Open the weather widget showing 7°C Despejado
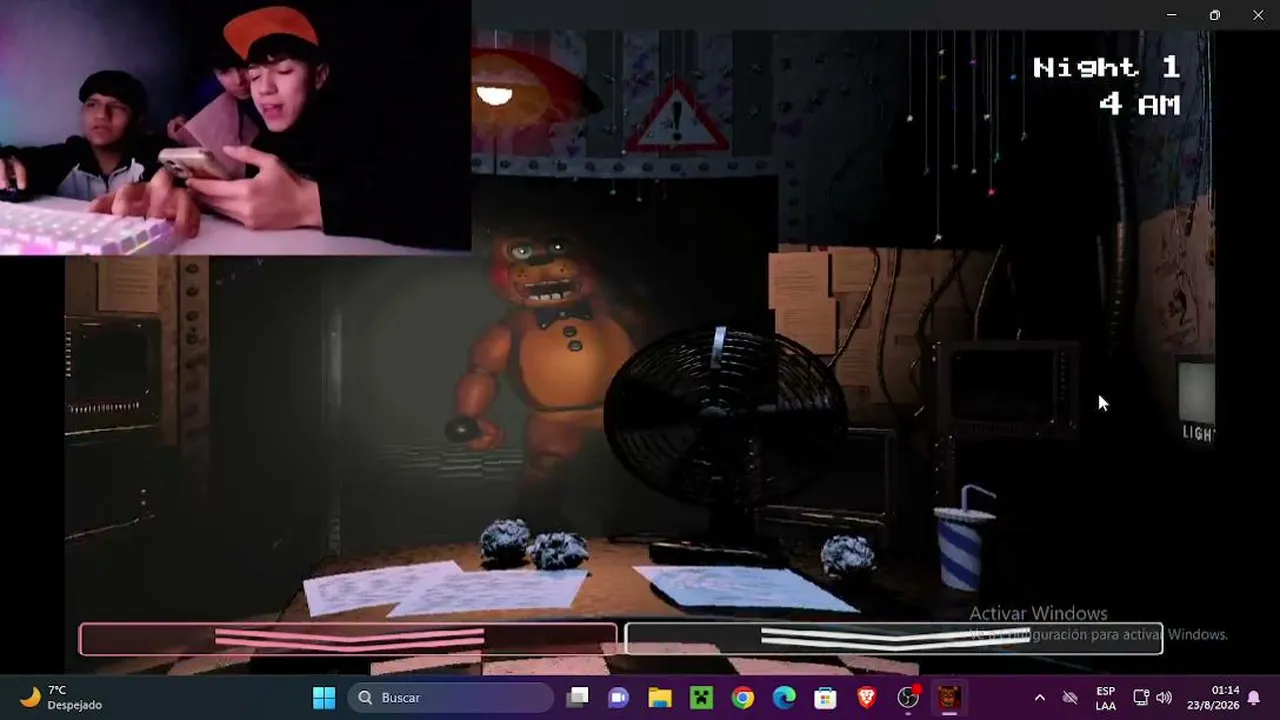 pyautogui.click(x=62, y=697)
